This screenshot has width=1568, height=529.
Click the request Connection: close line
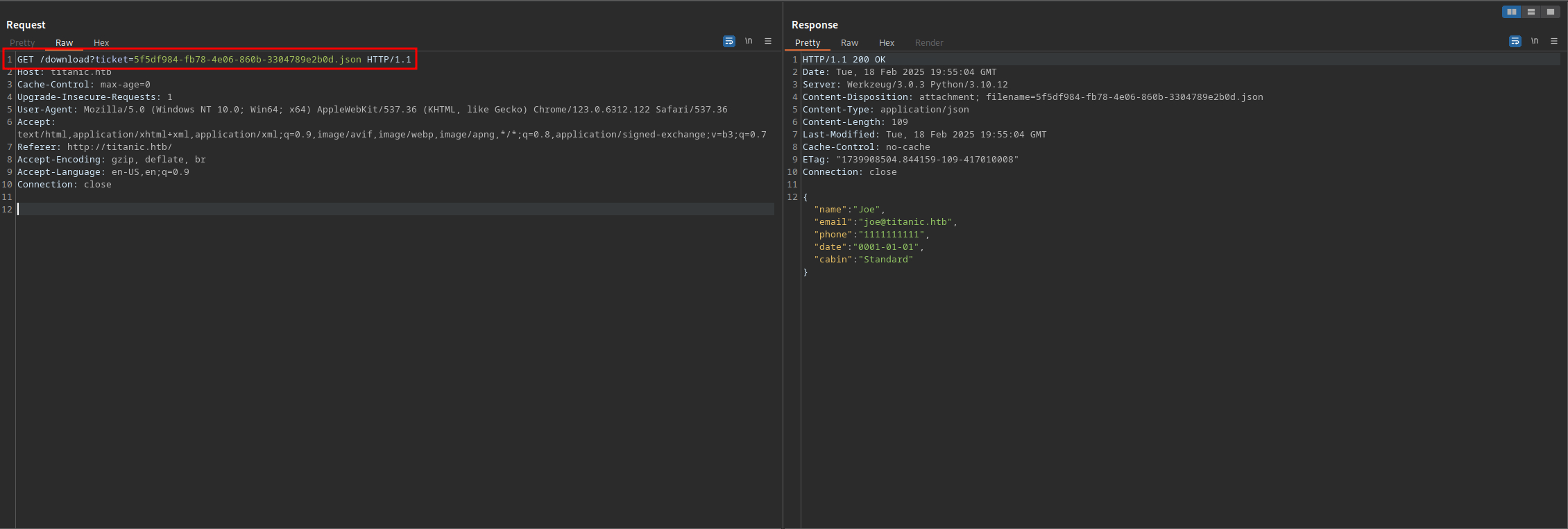65,185
